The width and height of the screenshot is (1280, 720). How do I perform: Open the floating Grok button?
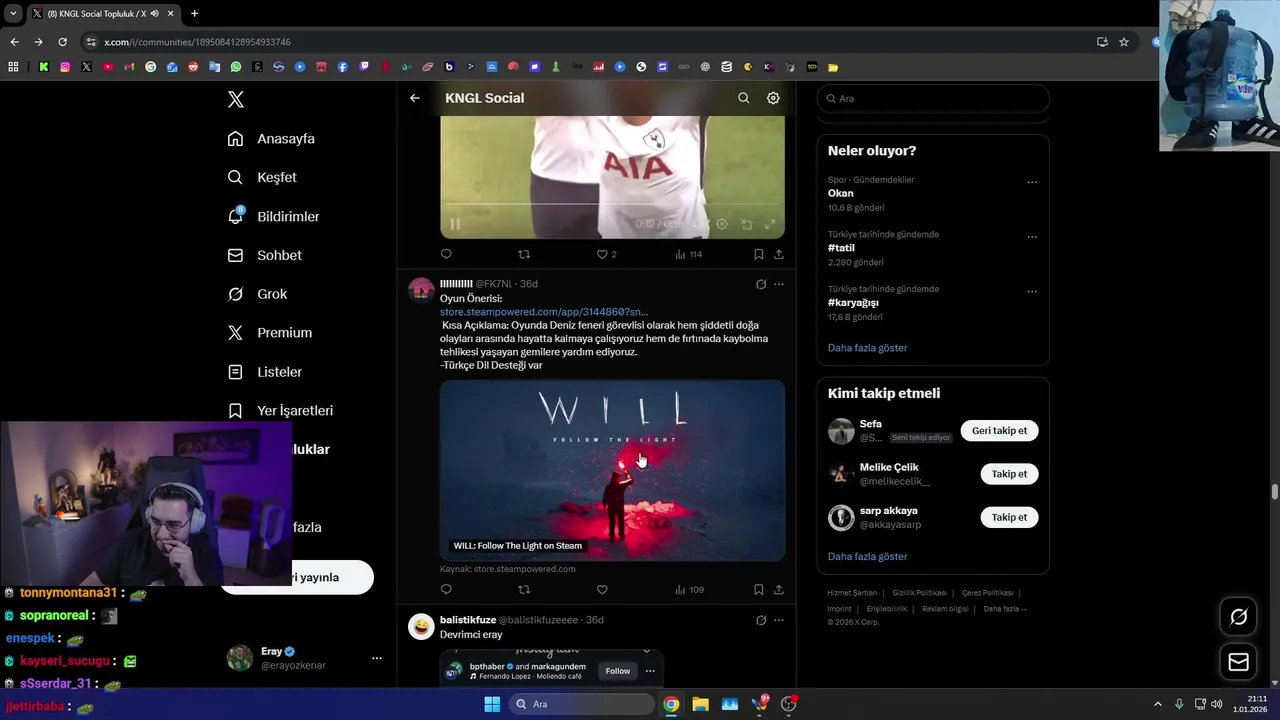point(1238,617)
